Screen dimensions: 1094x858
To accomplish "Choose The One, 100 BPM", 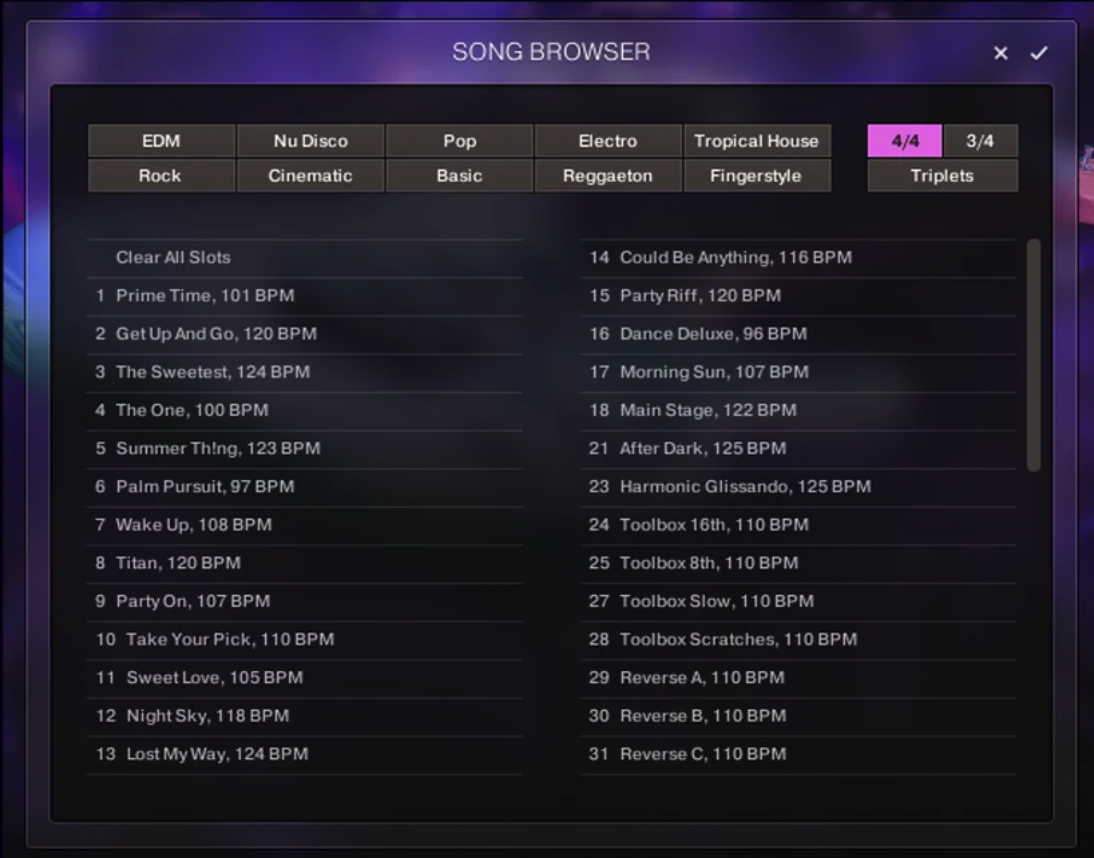I will [x=305, y=410].
